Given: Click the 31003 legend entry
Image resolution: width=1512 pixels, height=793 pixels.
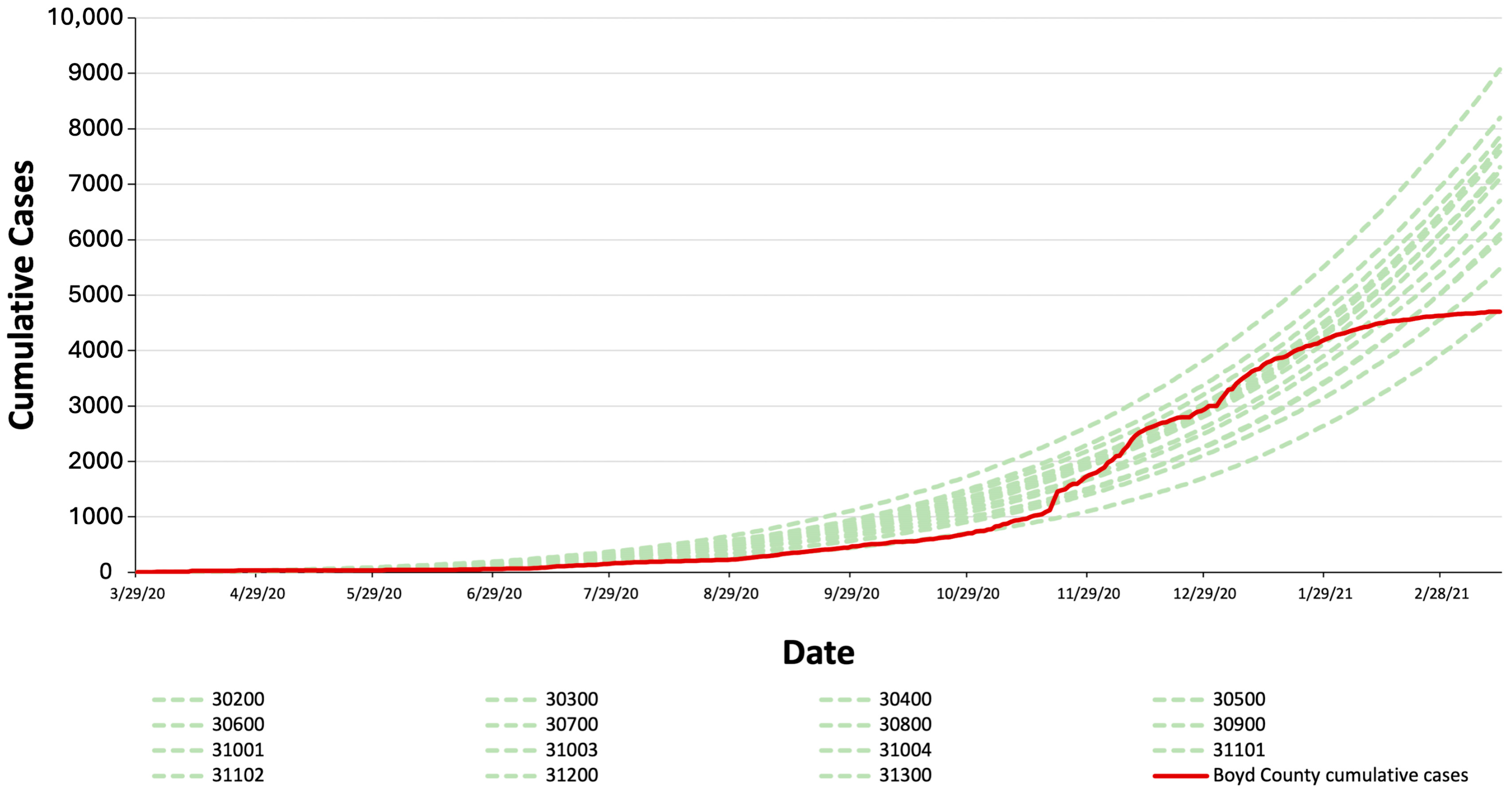Looking at the screenshot, I should point(571,750).
